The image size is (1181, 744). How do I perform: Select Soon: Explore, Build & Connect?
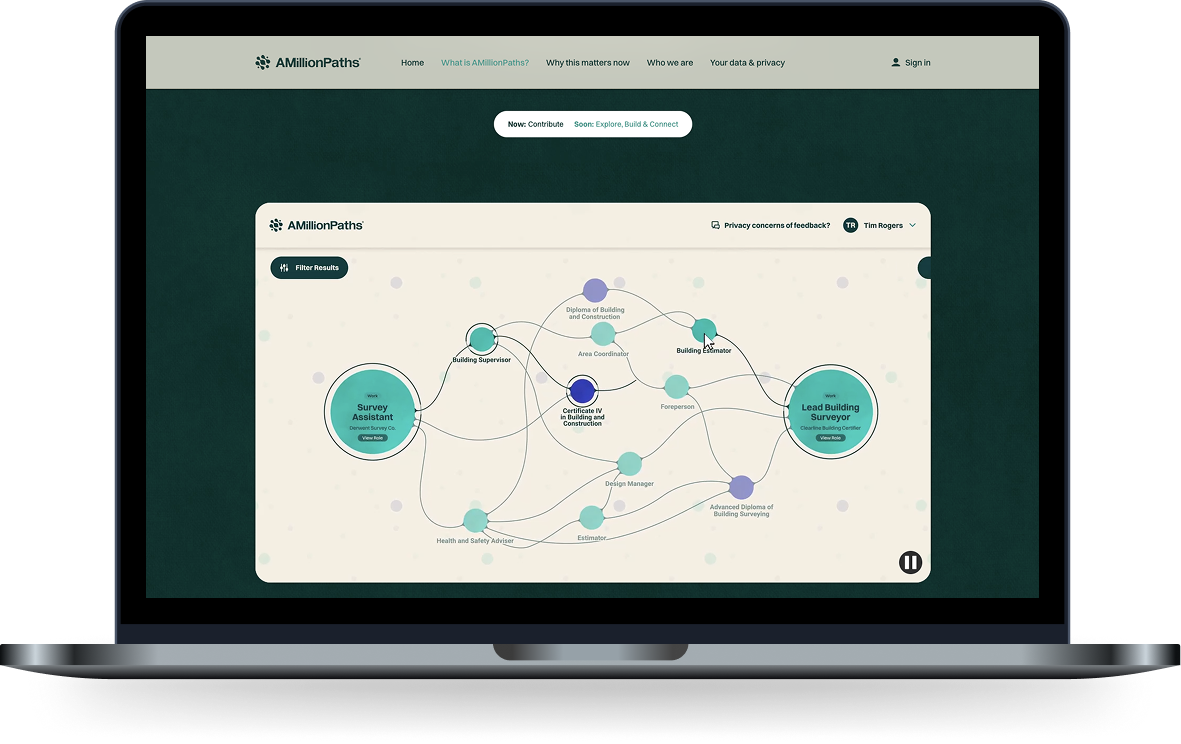(x=626, y=124)
